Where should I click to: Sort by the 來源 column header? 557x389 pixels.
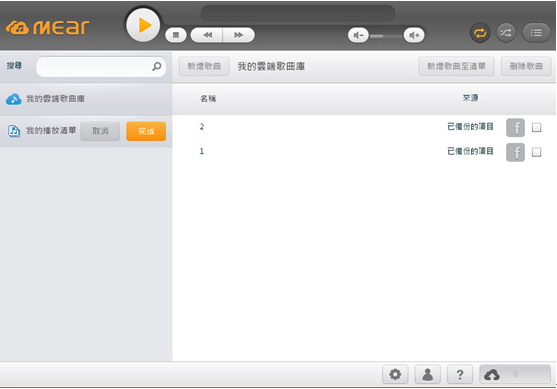tap(470, 98)
